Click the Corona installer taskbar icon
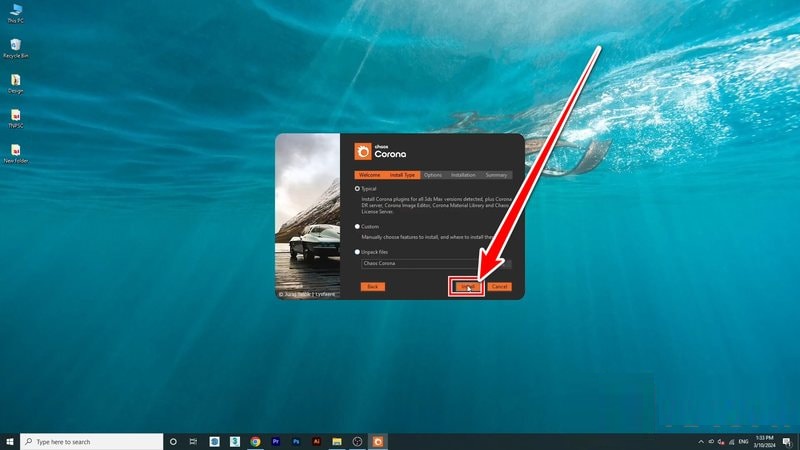The width and height of the screenshot is (800, 450). click(378, 442)
